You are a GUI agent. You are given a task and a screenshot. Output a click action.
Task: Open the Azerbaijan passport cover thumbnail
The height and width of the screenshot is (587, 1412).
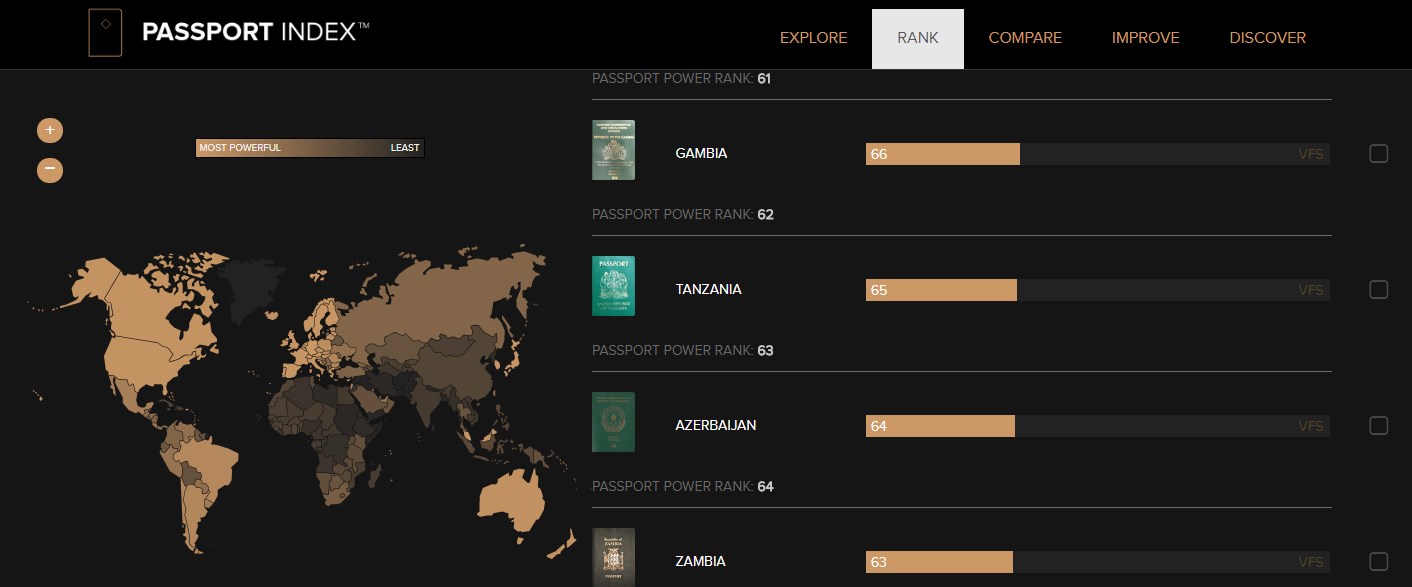pyautogui.click(x=613, y=422)
